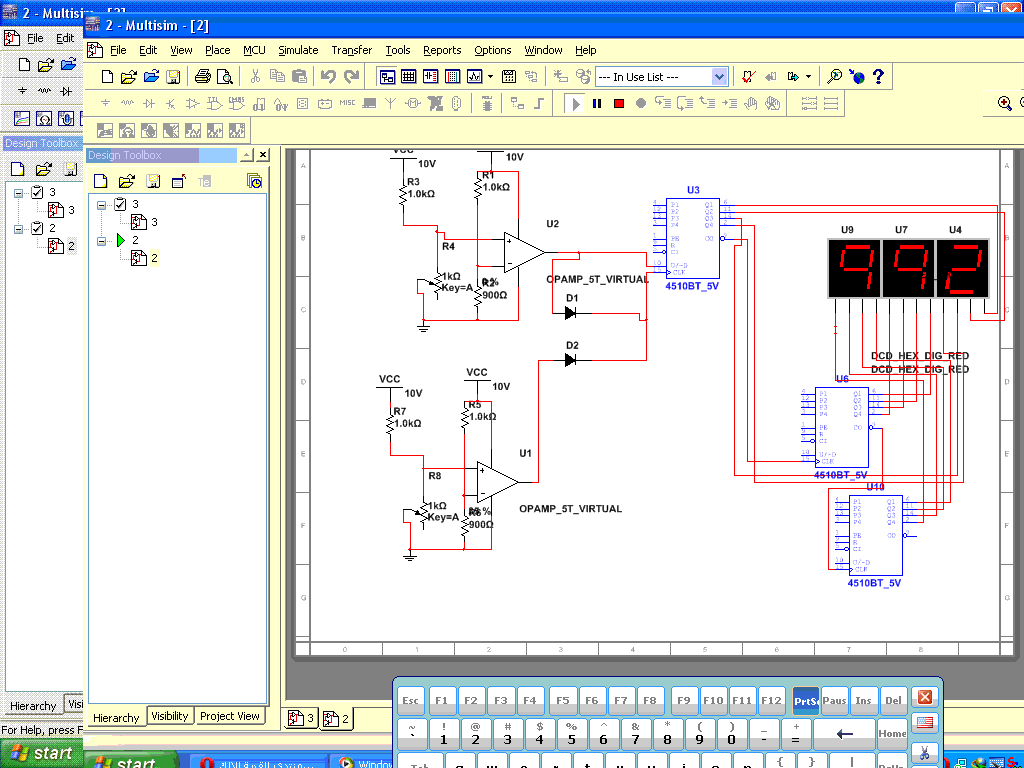Open the Grapher dropdown arrow

coord(490,77)
